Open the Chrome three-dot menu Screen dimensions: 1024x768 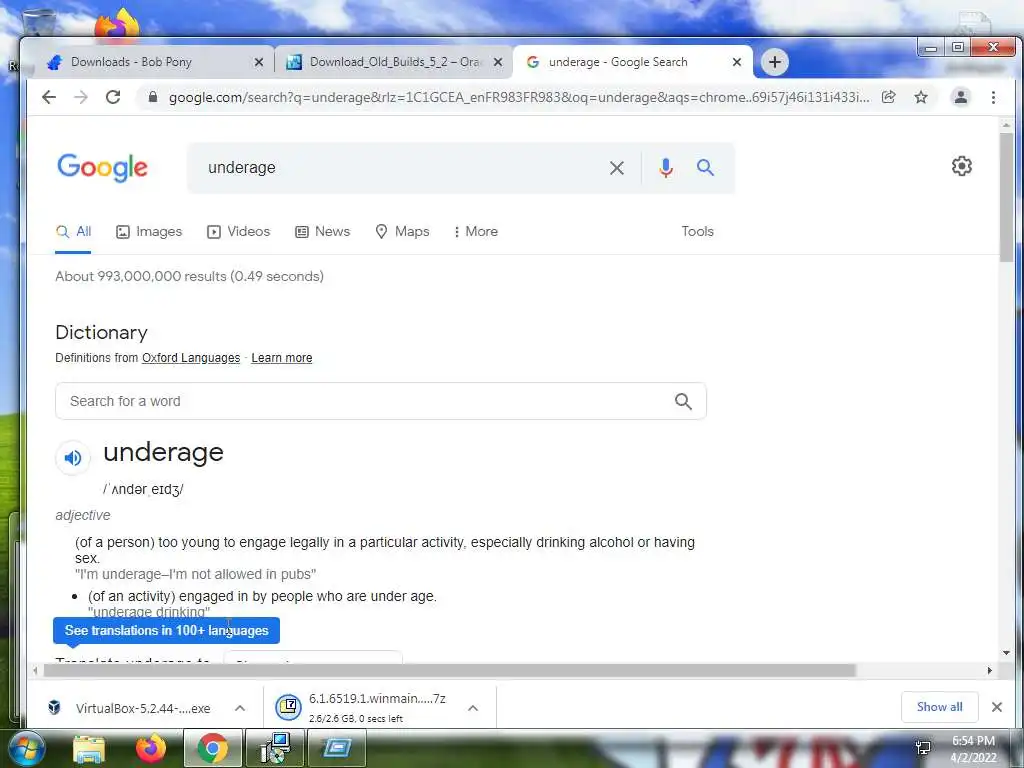(x=993, y=97)
